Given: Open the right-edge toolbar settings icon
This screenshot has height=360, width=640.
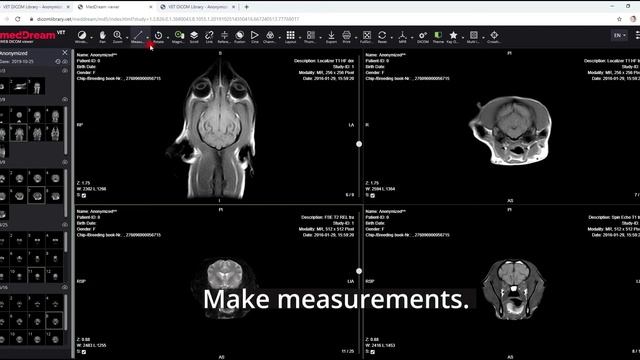Looking at the screenshot, I should click(x=637, y=36).
